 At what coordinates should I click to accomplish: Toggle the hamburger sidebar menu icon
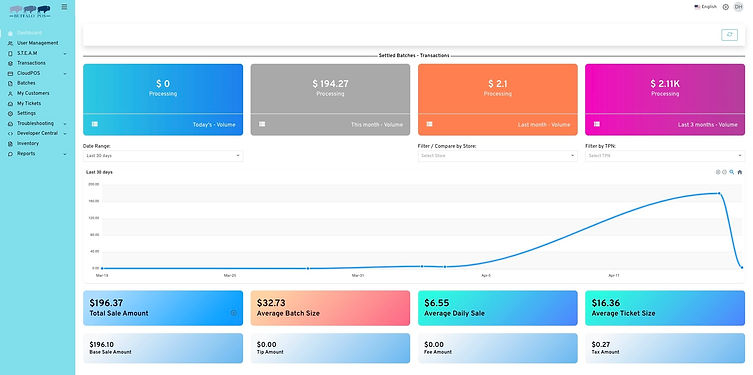(x=64, y=7)
